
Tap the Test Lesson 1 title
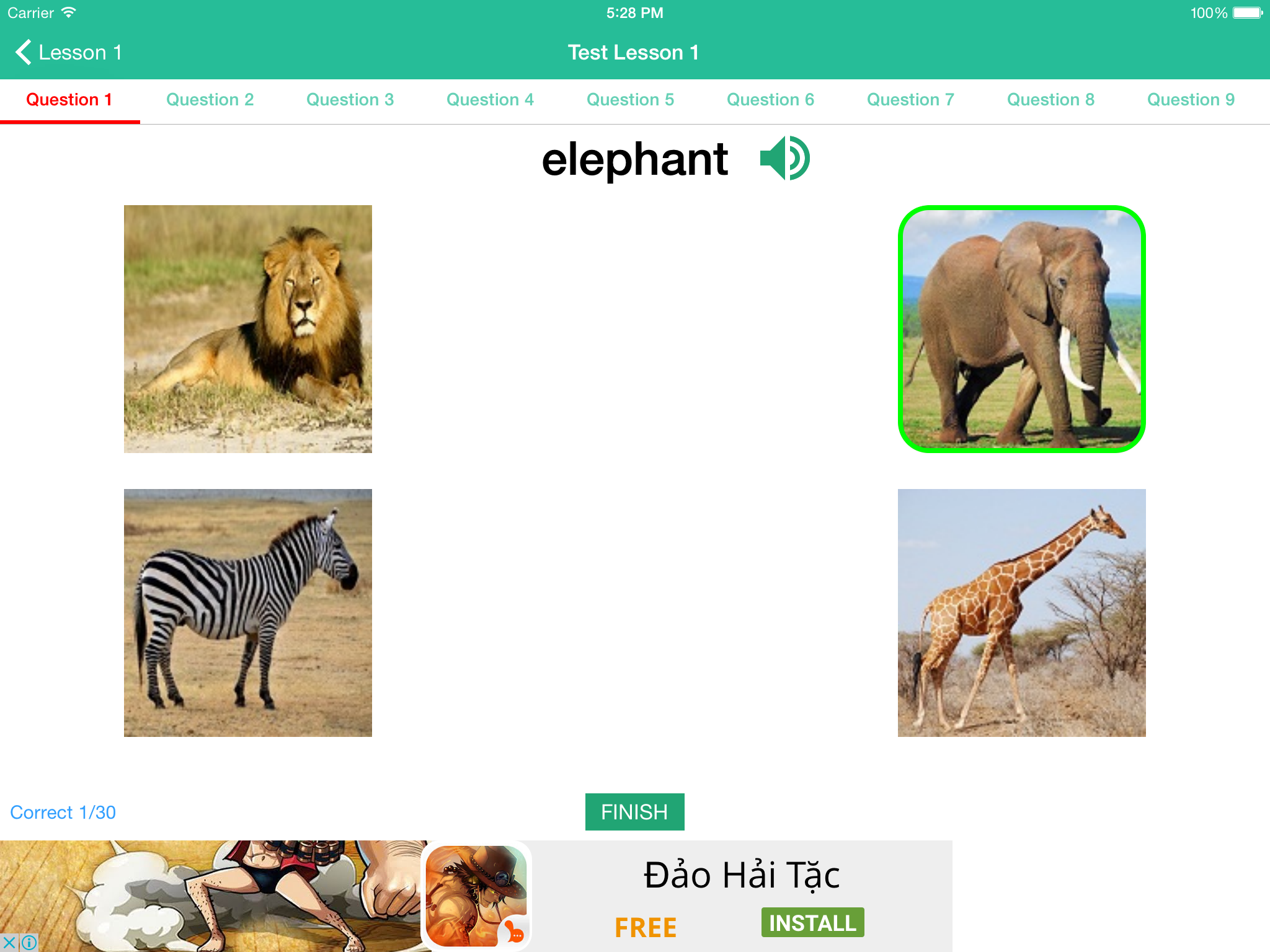pyautogui.click(x=634, y=53)
